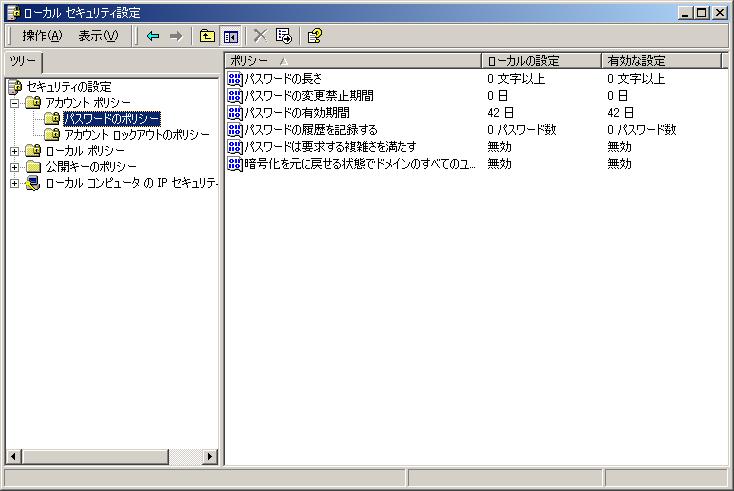Expand the 公開キーのポリシー tree node

[15, 167]
